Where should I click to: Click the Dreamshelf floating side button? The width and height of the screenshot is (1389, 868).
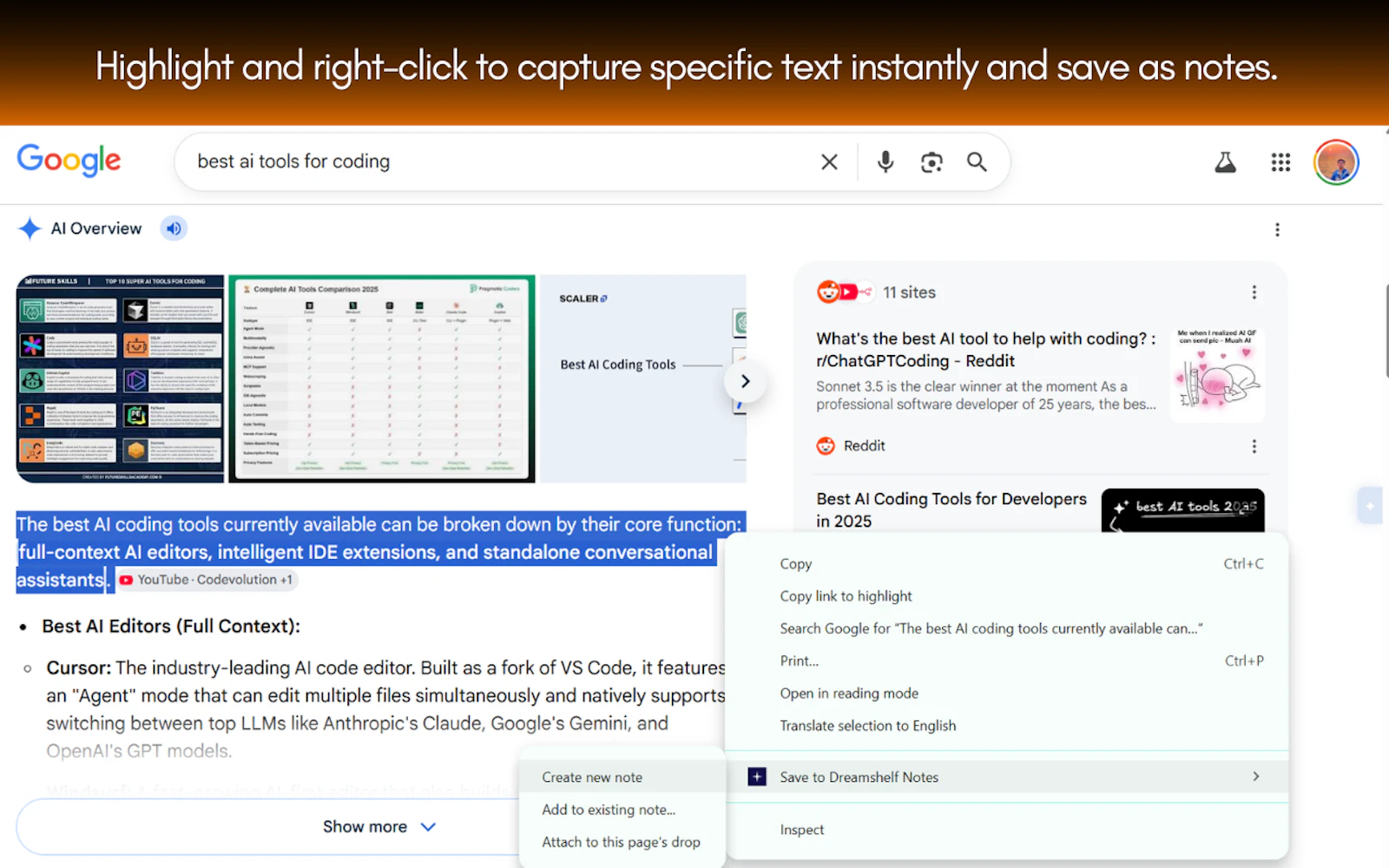1370,505
